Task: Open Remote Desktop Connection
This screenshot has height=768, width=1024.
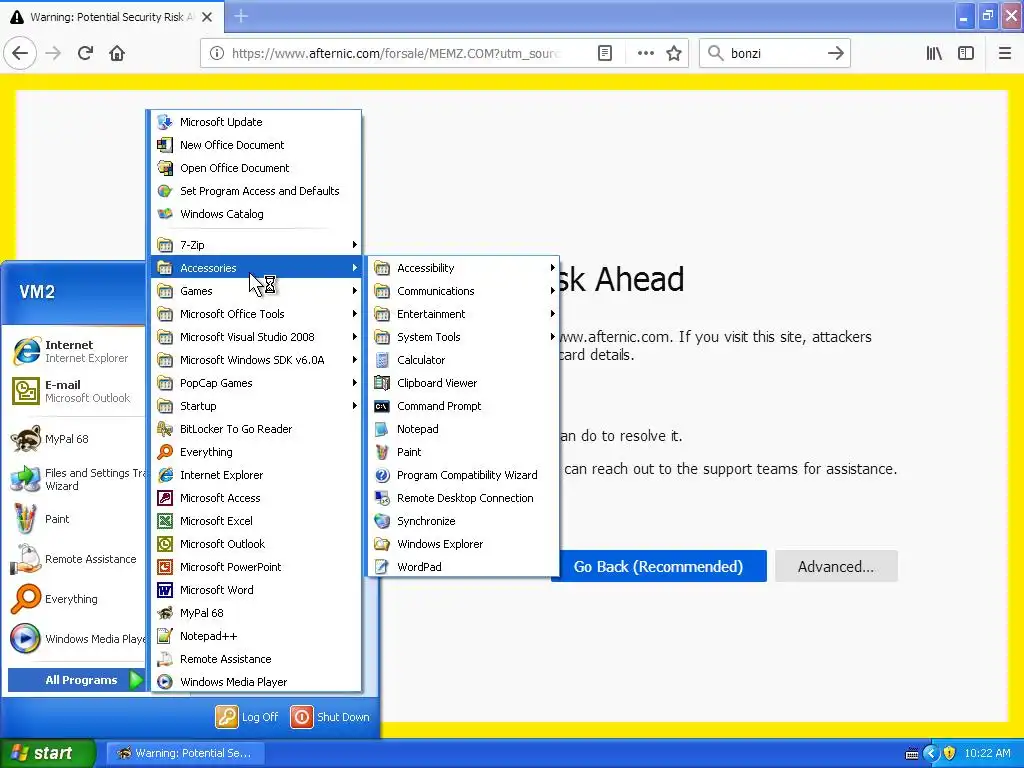Action: click(463, 498)
